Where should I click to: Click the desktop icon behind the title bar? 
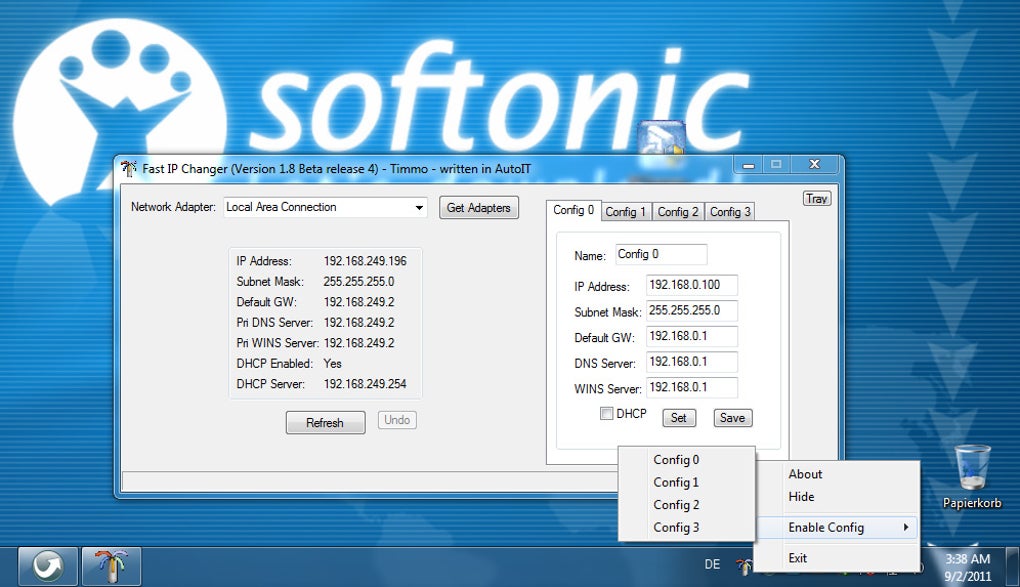[661, 137]
